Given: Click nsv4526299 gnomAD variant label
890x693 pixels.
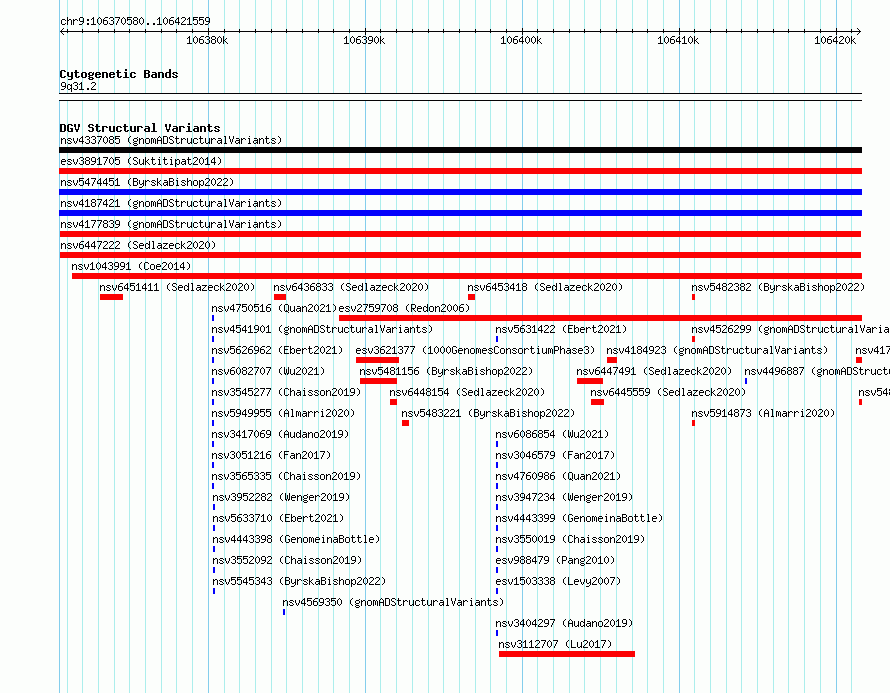Looking at the screenshot, I should pos(791,329).
